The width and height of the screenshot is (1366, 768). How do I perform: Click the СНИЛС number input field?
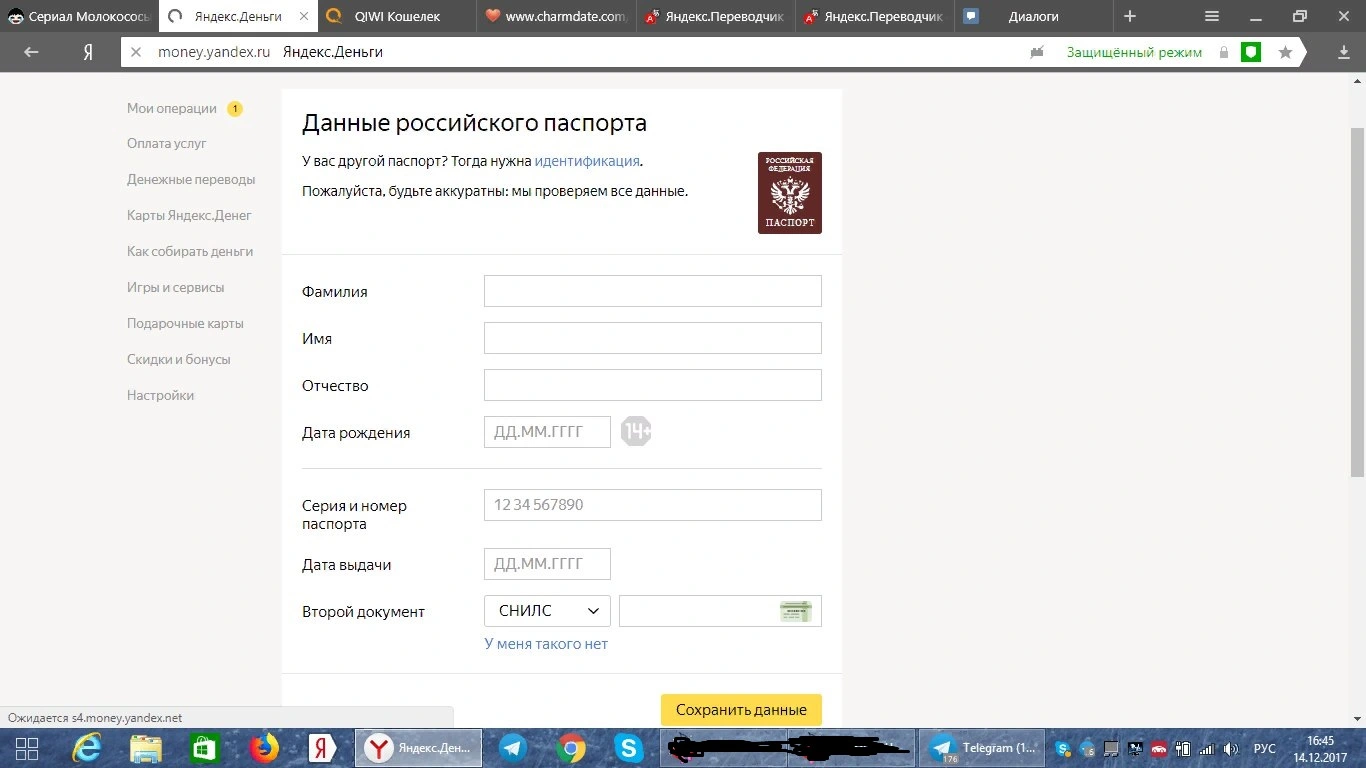coord(720,611)
